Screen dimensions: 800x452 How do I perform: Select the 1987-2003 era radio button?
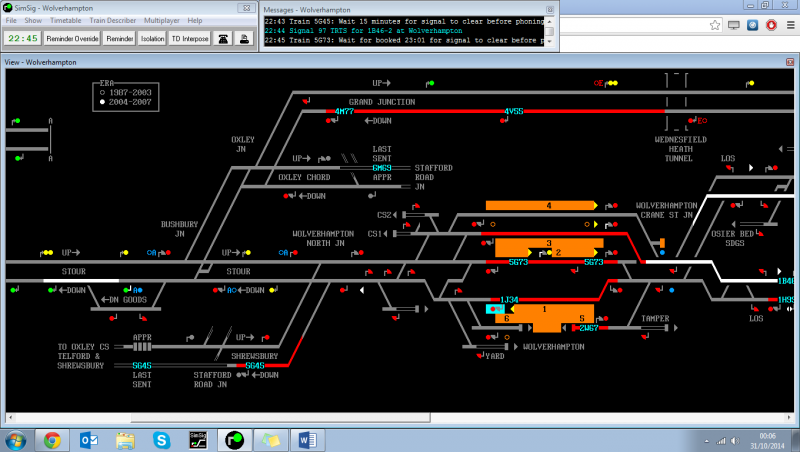pyautogui.click(x=103, y=93)
